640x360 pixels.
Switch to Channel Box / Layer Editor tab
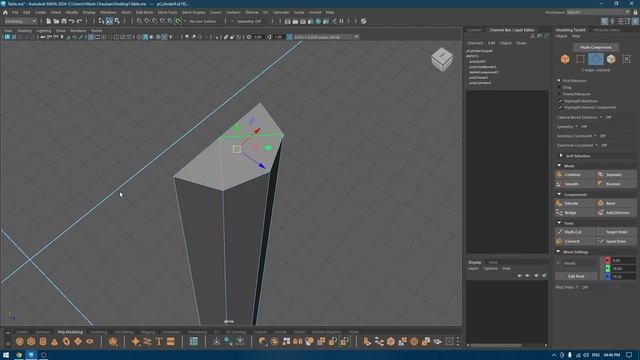tap(512, 30)
